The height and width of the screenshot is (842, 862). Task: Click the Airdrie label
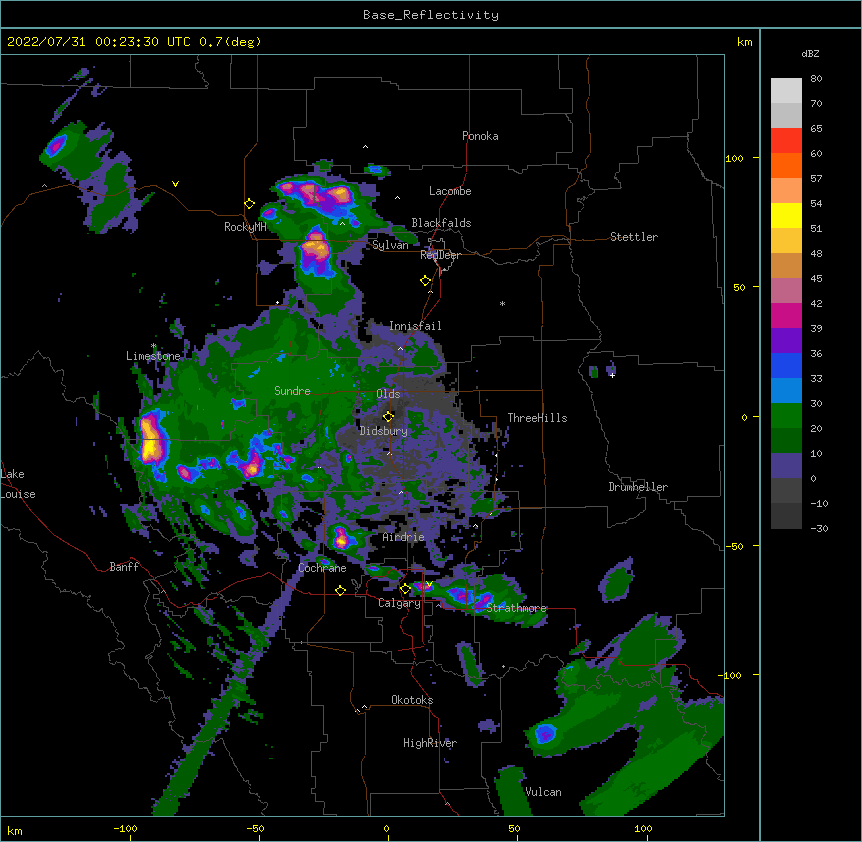[404, 537]
